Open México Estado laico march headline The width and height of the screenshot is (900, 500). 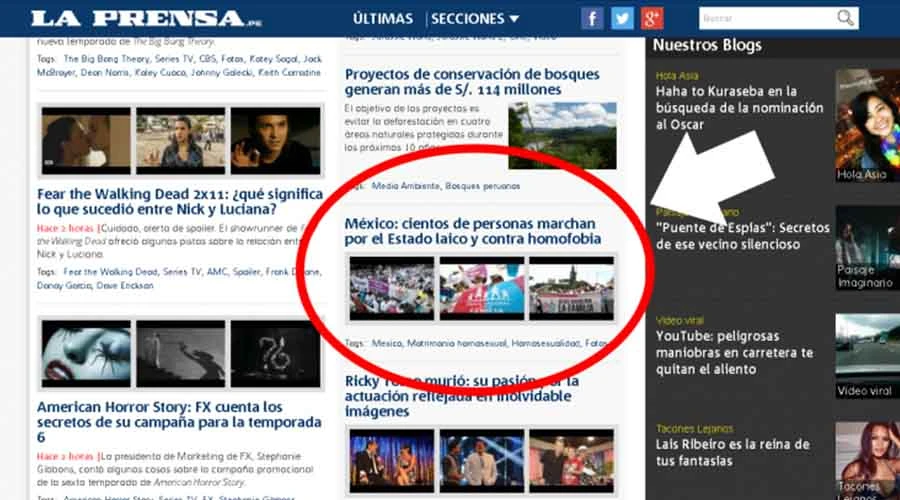473,231
